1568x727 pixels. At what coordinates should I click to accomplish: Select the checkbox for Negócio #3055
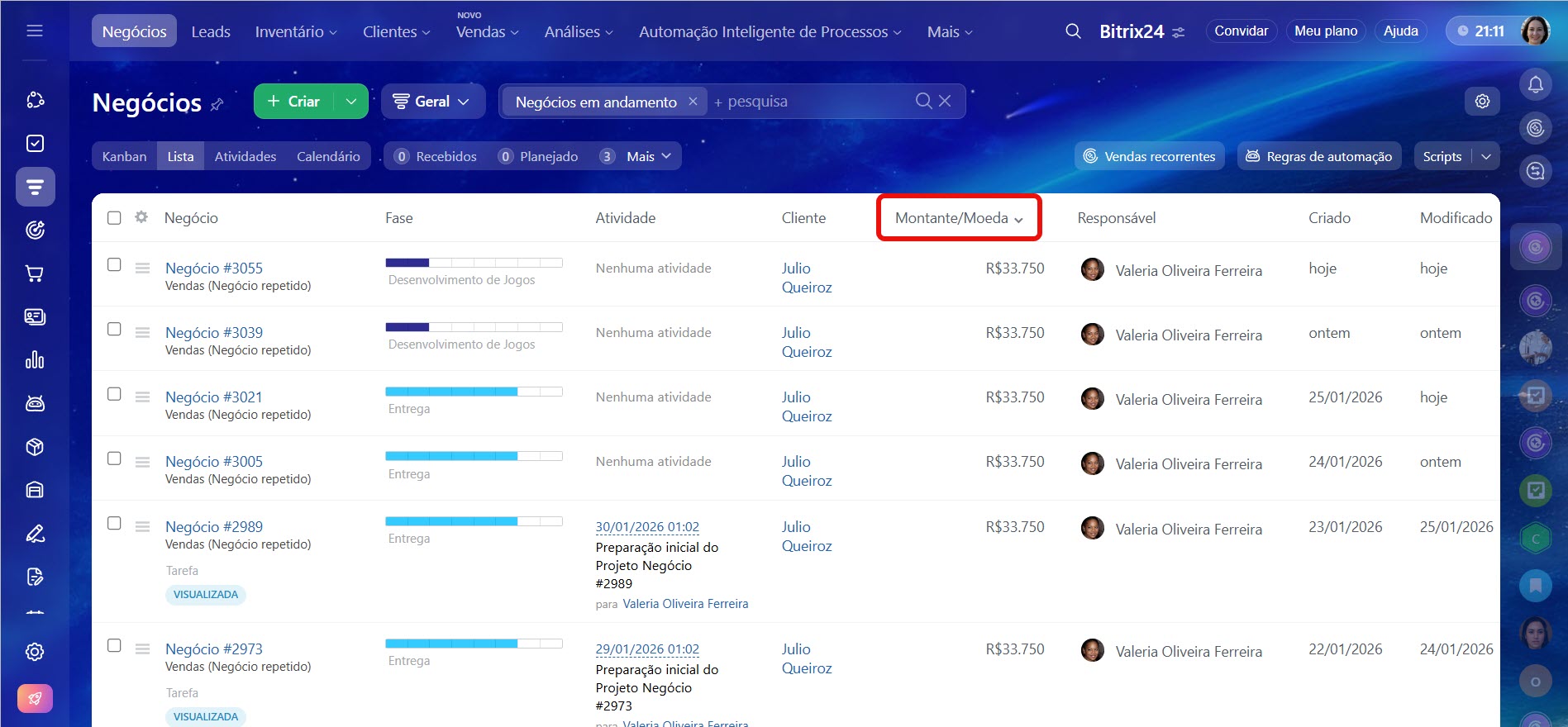point(114,265)
